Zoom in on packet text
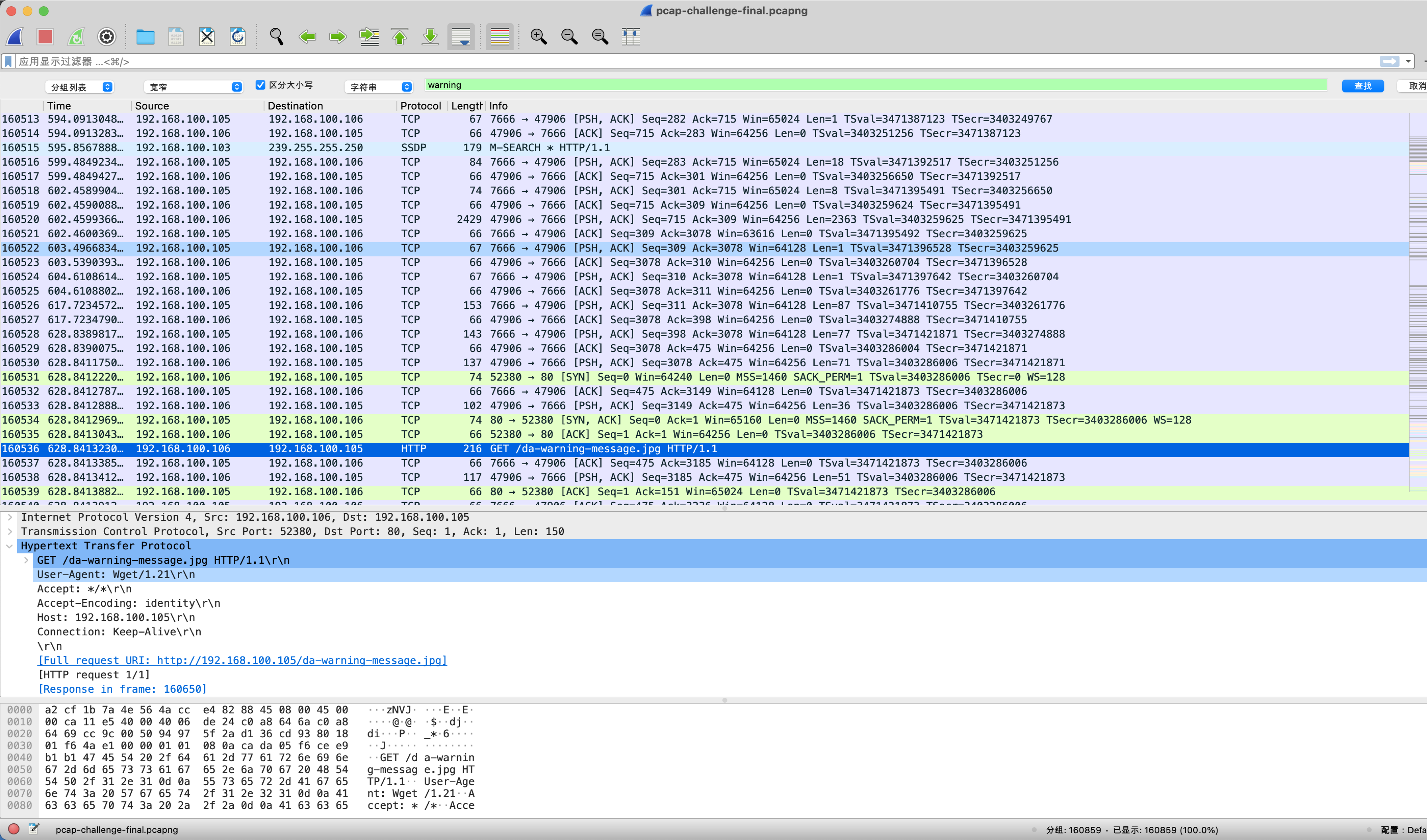This screenshot has height=840, width=1427. click(538, 37)
